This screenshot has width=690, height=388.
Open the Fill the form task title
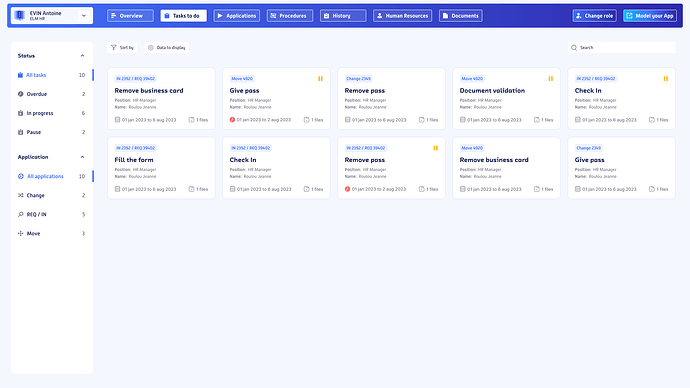134,160
